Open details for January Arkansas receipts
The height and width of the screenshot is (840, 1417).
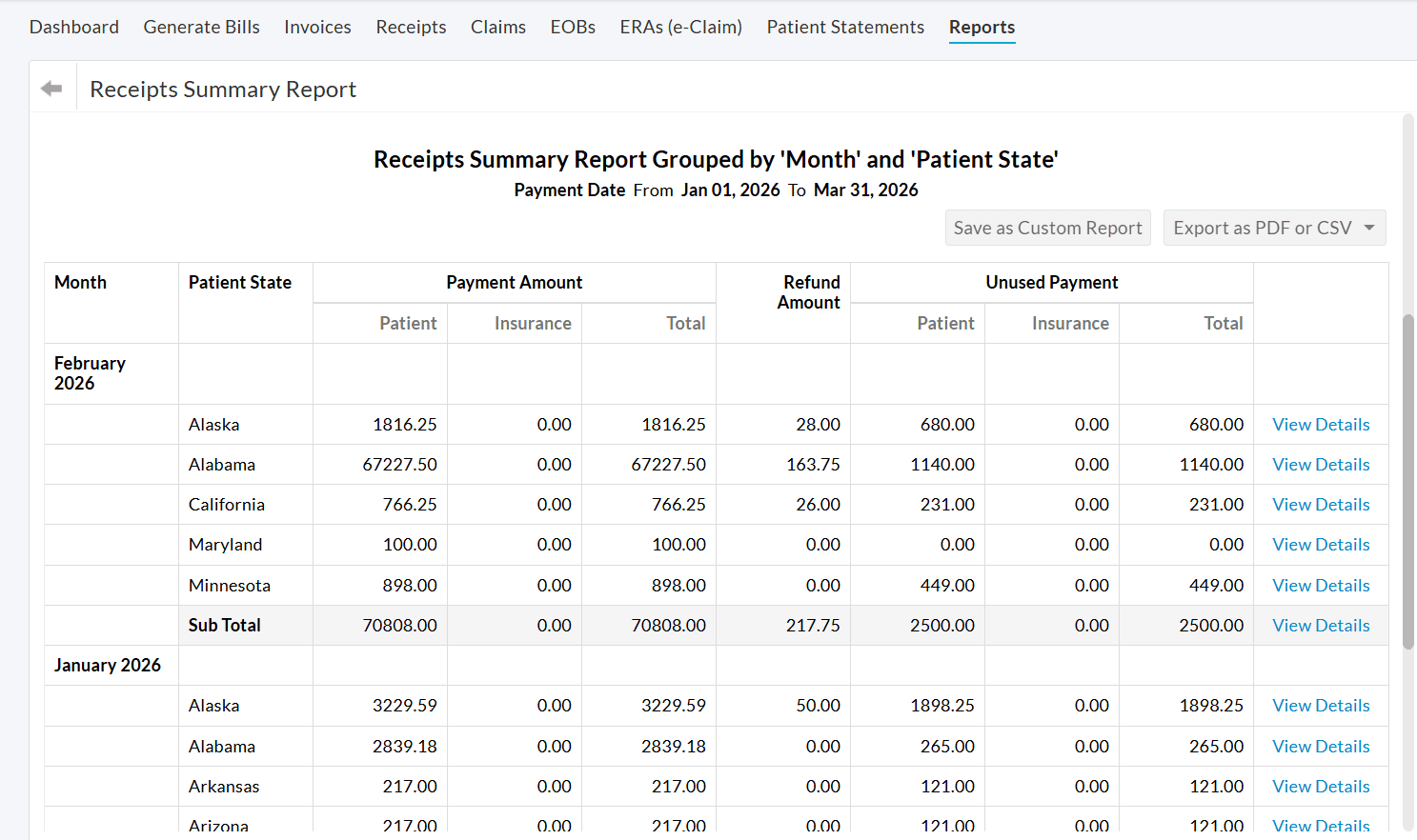point(1321,786)
